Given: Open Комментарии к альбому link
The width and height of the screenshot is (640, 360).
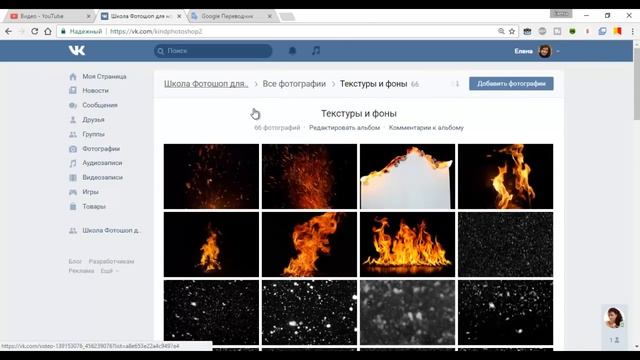Looking at the screenshot, I should coord(426,128).
